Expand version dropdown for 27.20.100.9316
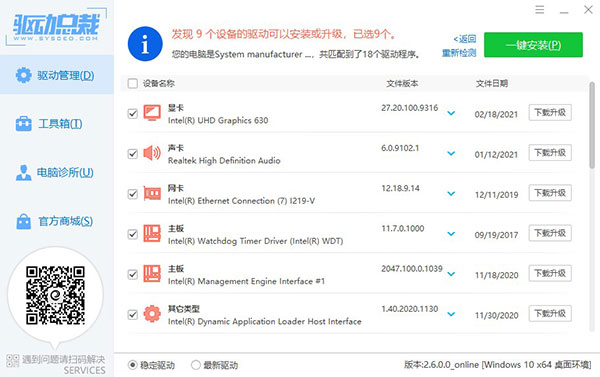Screen dimensions: 600x377 coord(451,113)
